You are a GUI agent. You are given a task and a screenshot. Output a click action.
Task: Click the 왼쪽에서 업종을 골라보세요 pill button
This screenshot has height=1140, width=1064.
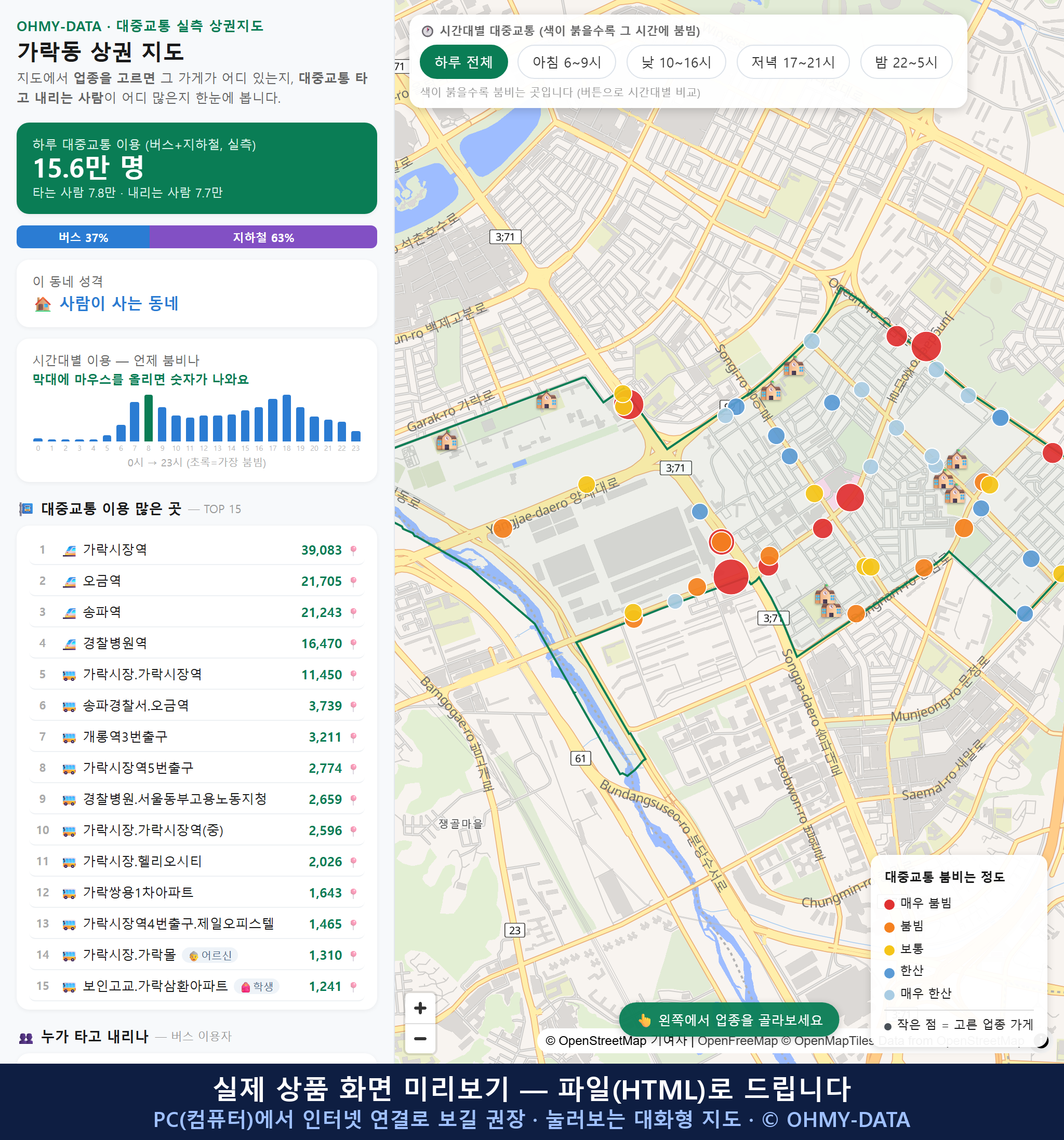(729, 1020)
